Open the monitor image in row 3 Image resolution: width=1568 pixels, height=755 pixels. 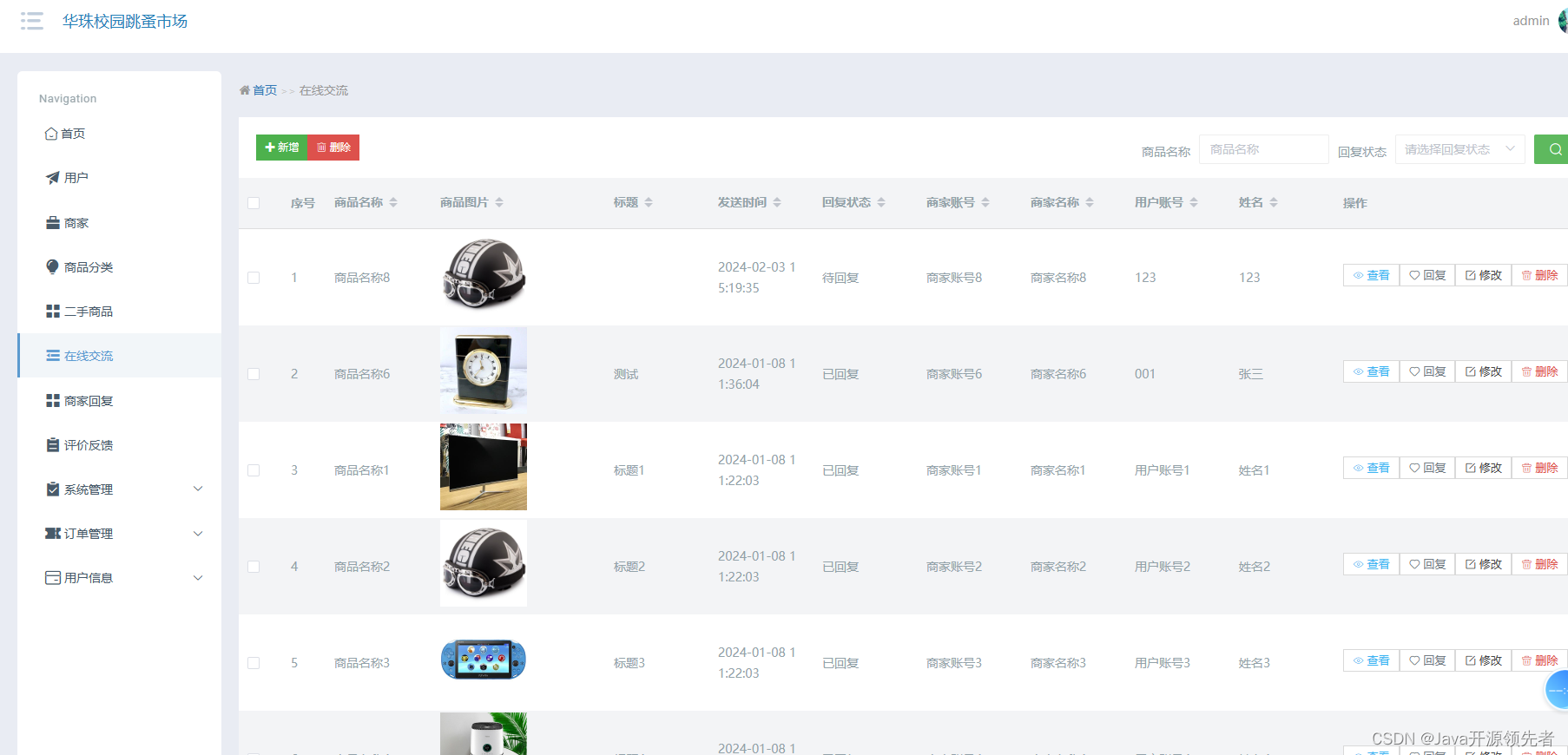pyautogui.click(x=484, y=467)
